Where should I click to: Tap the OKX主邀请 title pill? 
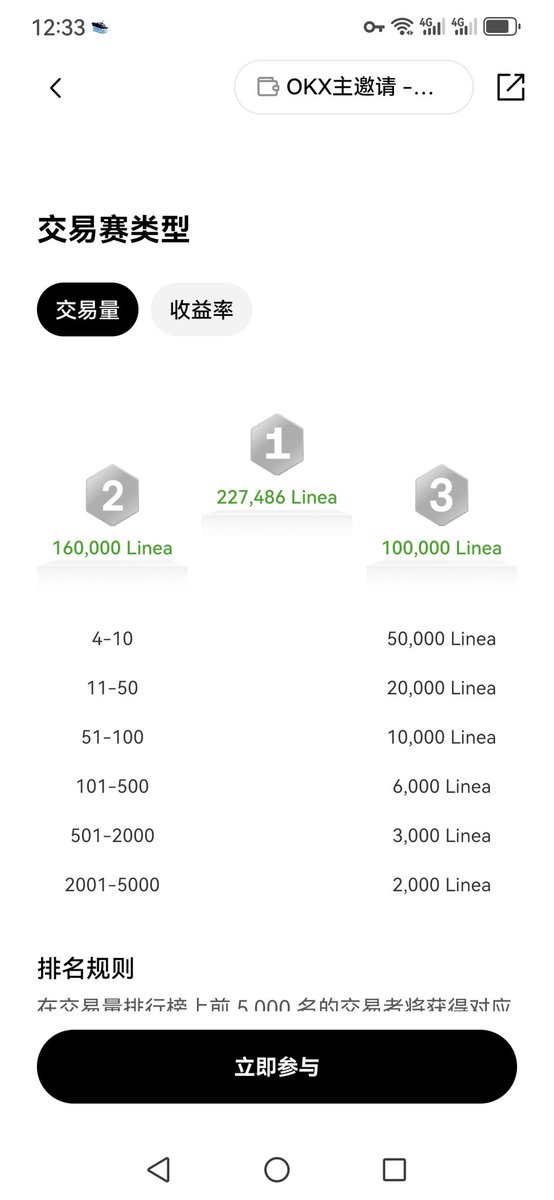354,87
